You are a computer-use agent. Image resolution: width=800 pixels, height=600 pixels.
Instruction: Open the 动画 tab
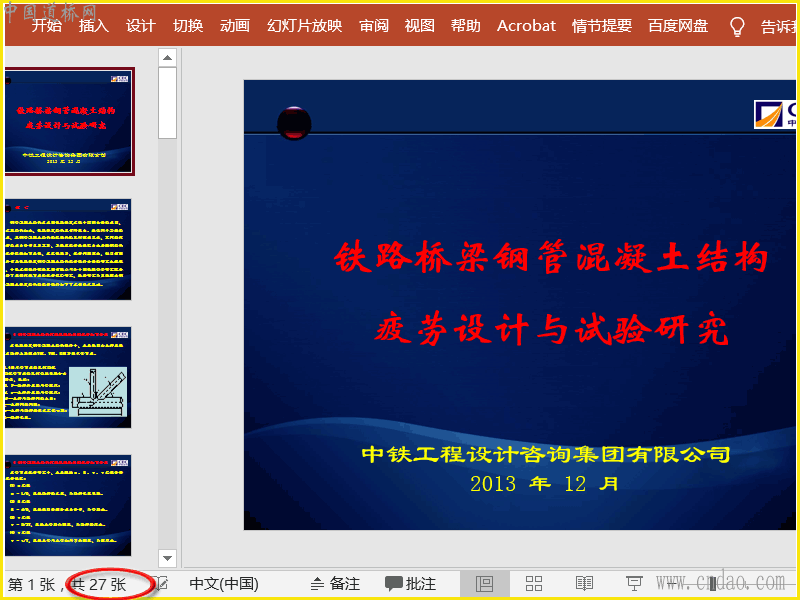click(235, 26)
